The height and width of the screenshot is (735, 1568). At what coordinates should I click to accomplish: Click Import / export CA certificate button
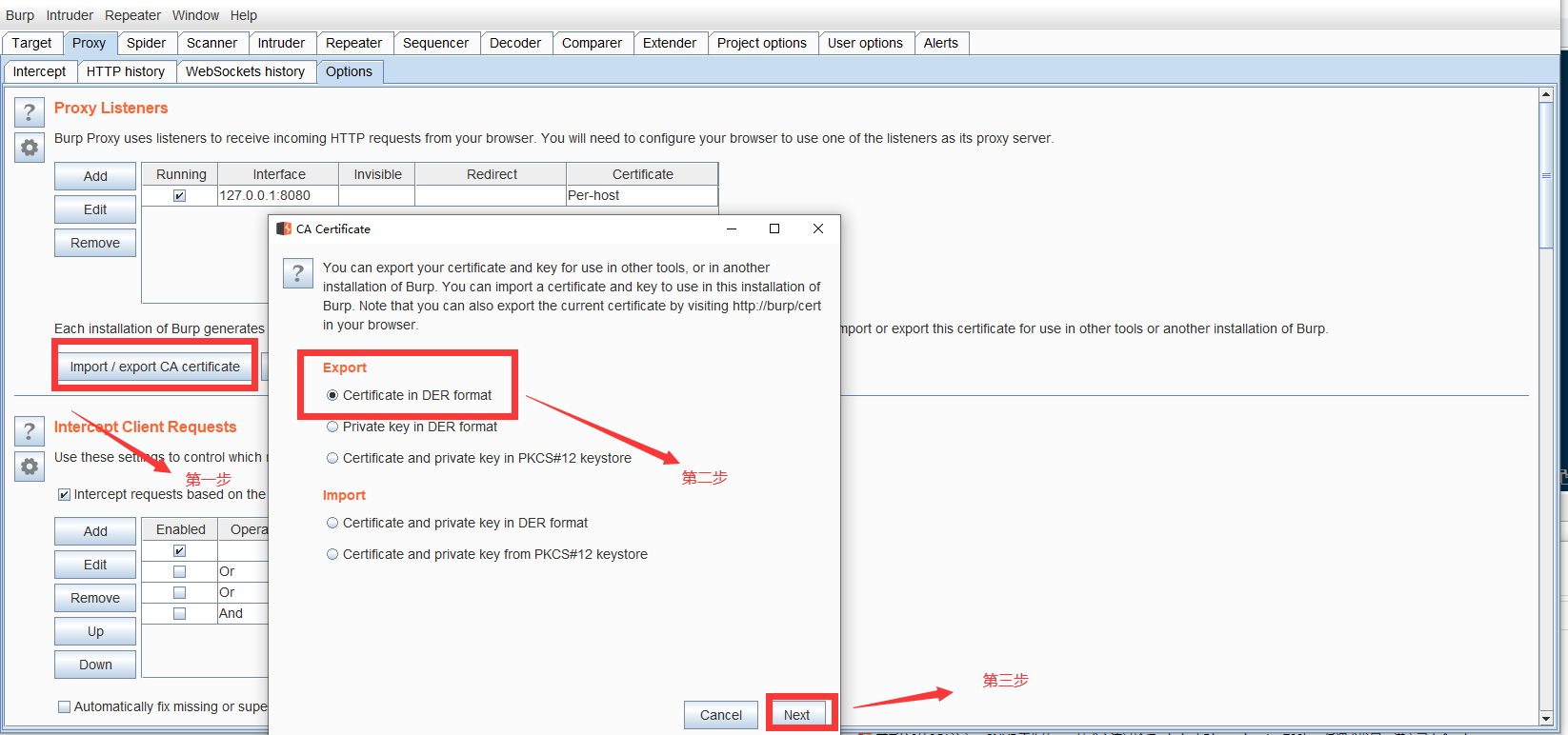tap(155, 367)
